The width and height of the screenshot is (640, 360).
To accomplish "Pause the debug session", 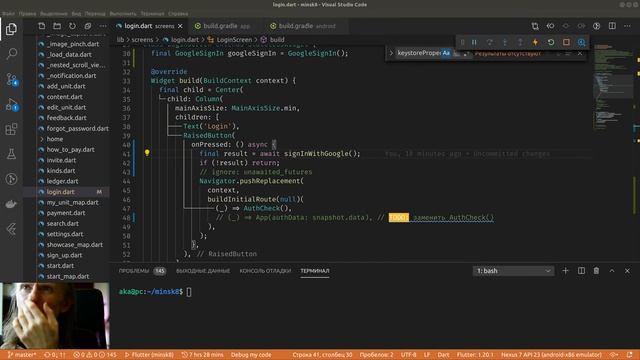I will click(x=474, y=42).
